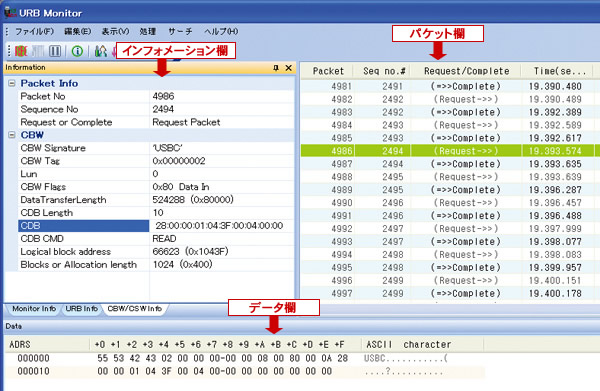Click the grayed-out stop recording icon
Viewport: 600px width, 391px height.
click(38, 51)
